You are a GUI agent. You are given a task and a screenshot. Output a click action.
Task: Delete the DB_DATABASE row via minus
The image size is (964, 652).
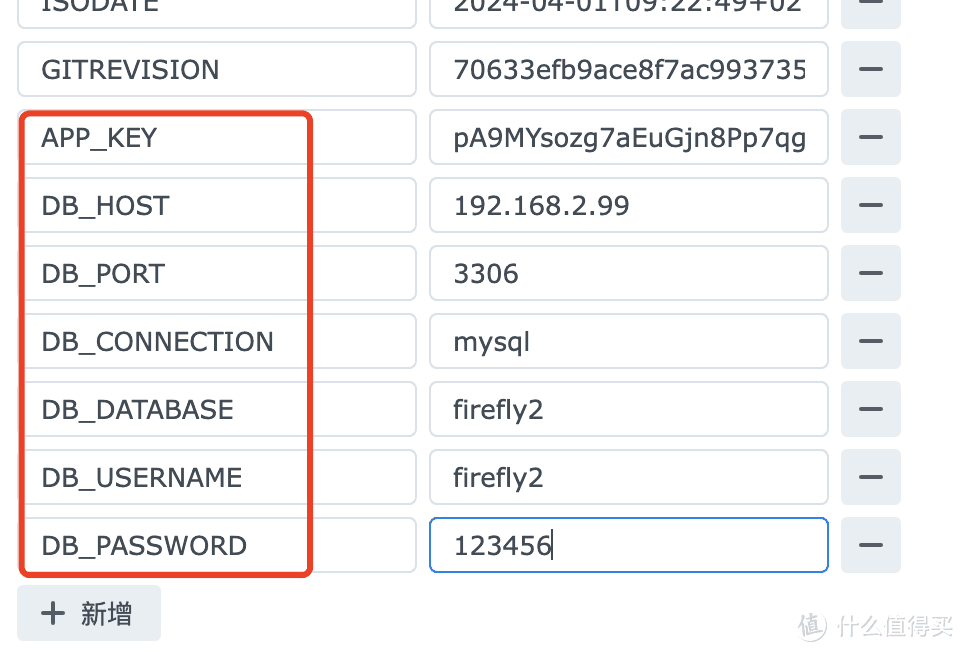tap(870, 410)
